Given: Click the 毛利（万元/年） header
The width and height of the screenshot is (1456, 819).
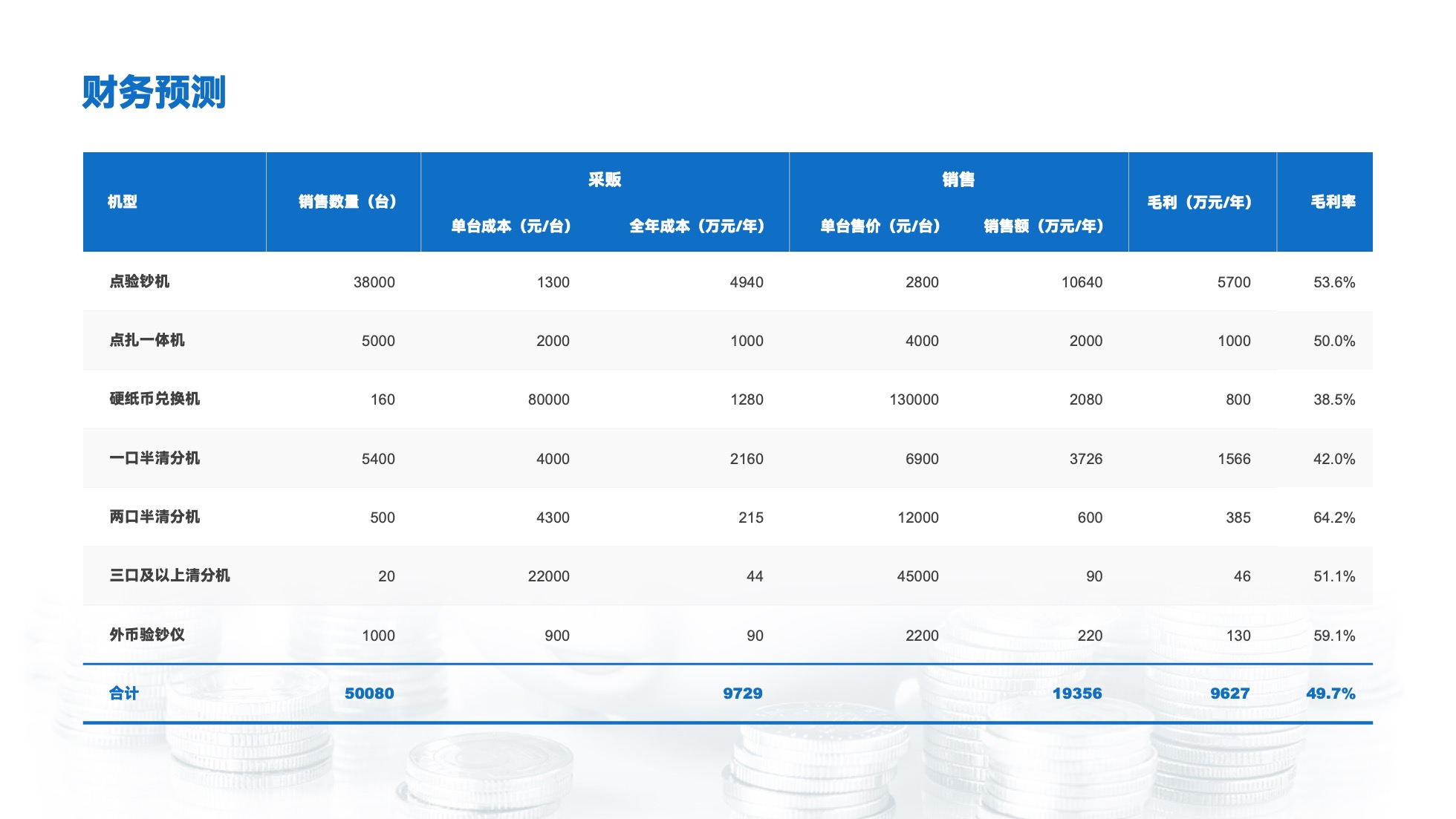Looking at the screenshot, I should [1200, 202].
